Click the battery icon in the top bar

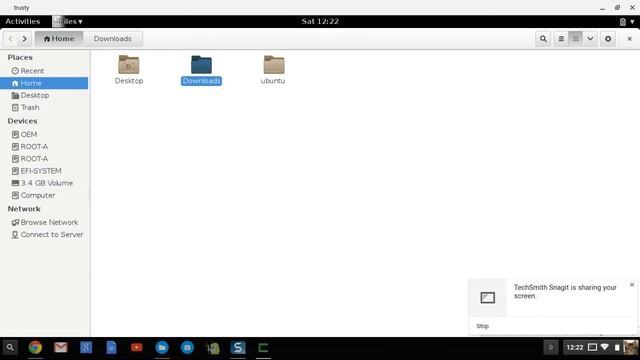[622, 22]
